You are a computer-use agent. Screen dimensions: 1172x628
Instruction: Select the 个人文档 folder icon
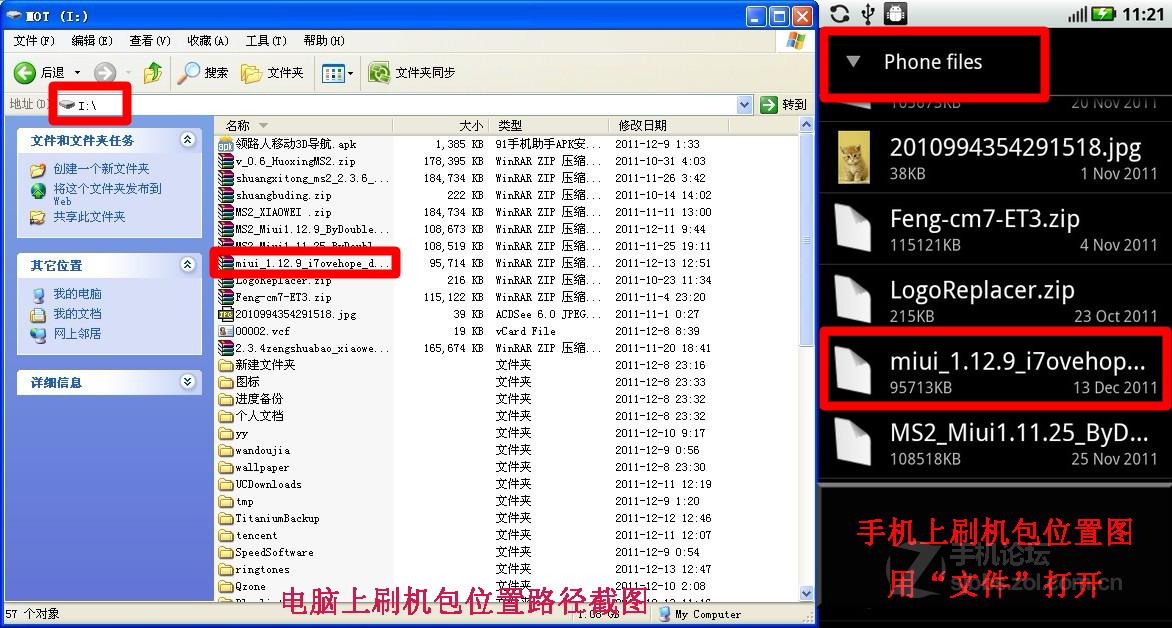coord(226,416)
